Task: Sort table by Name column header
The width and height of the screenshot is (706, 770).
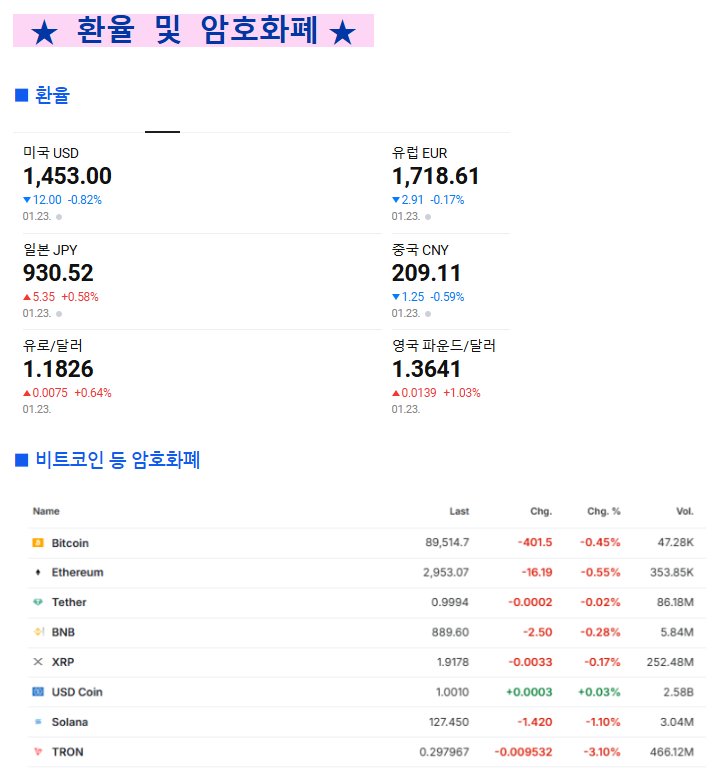Action: [x=46, y=511]
